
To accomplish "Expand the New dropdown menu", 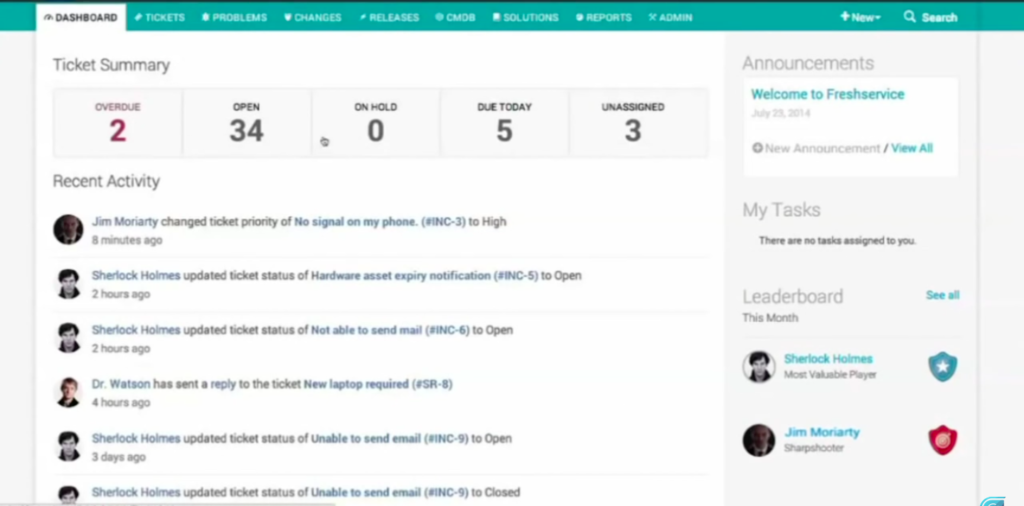I will pyautogui.click(x=860, y=18).
